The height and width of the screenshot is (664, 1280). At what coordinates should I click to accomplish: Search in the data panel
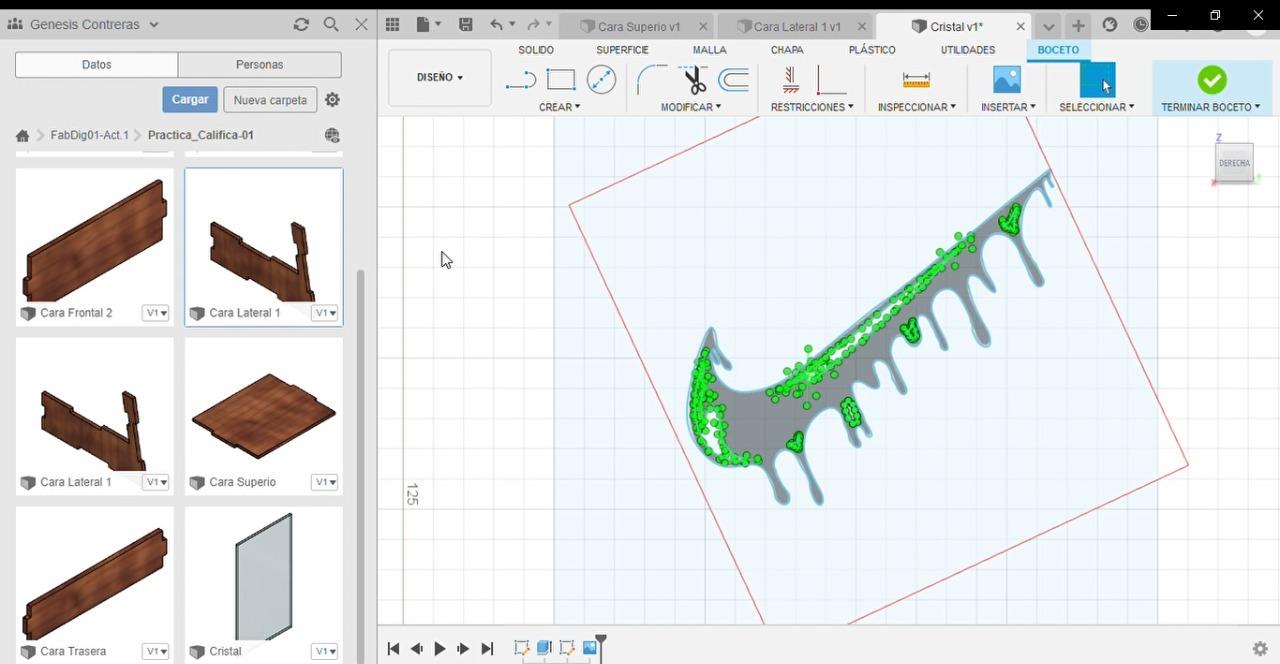331,24
